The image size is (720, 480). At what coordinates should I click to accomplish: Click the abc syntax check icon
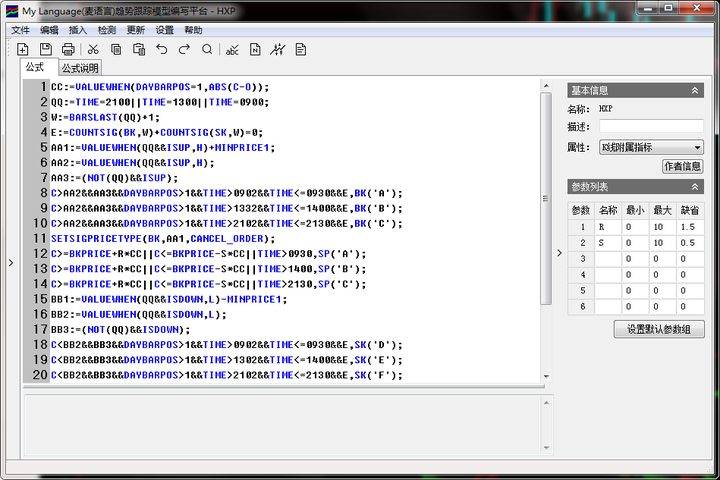pos(233,49)
